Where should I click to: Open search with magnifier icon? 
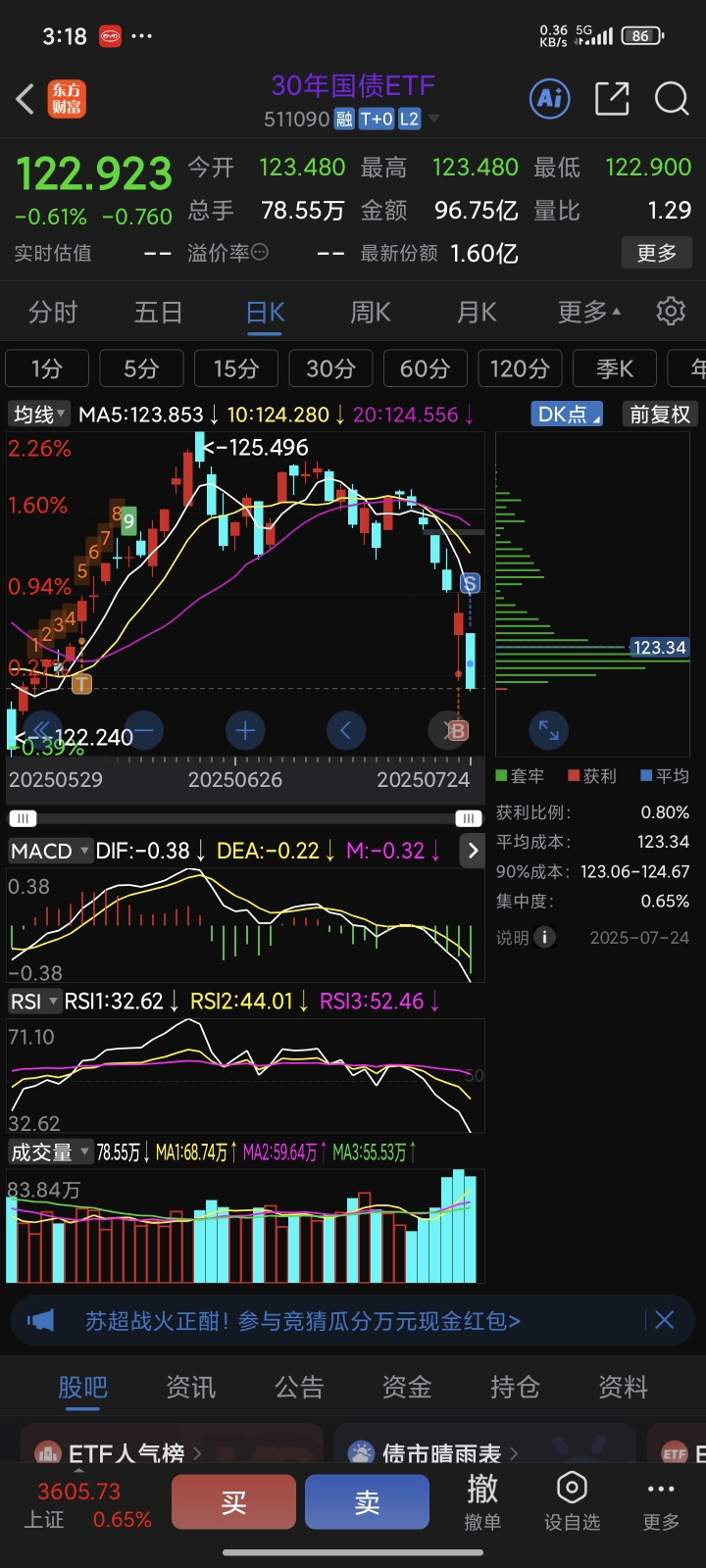pyautogui.click(x=672, y=98)
